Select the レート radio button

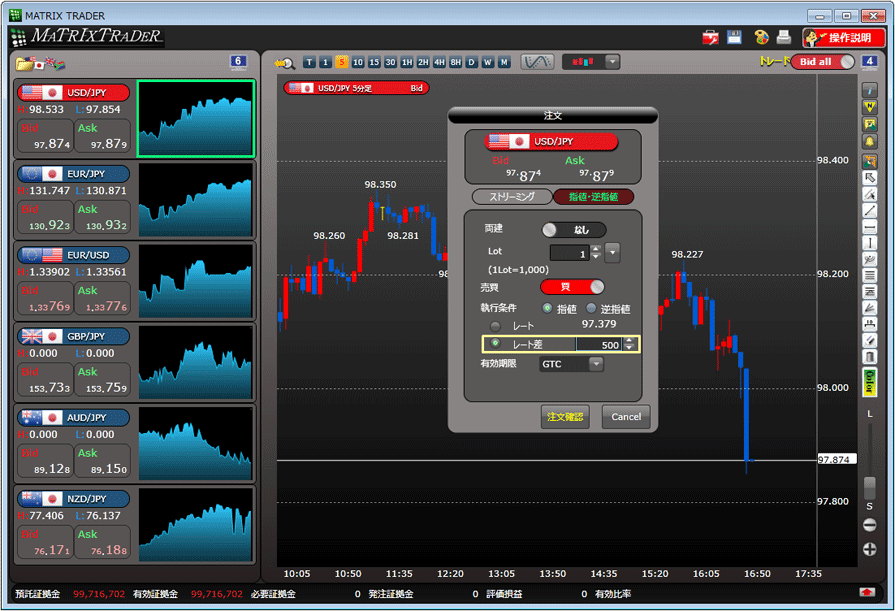pyautogui.click(x=495, y=326)
